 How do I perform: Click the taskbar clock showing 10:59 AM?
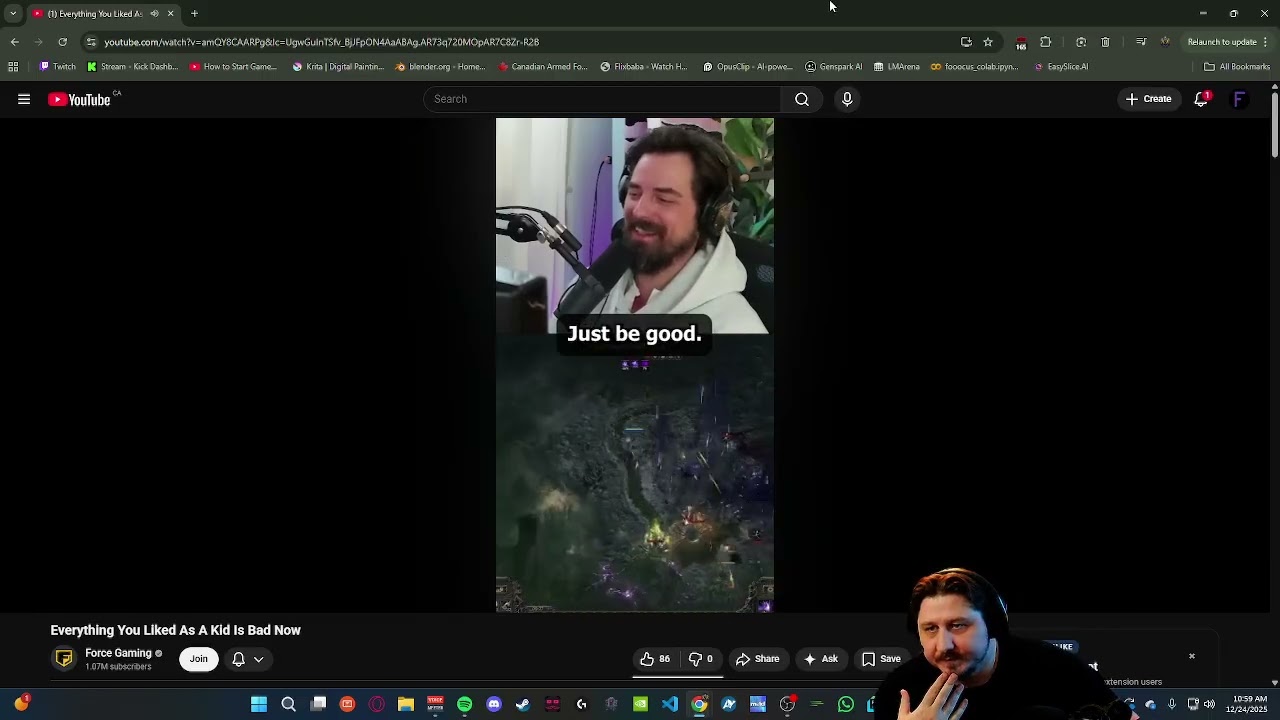tap(1250, 704)
